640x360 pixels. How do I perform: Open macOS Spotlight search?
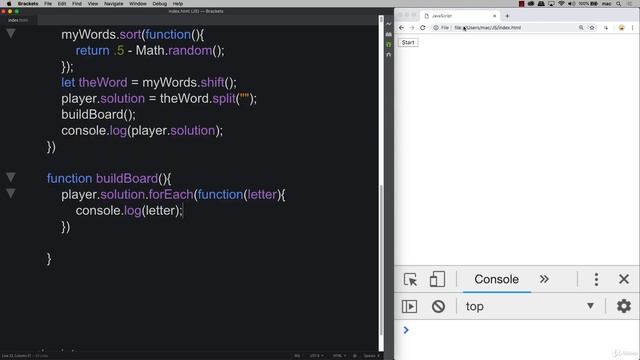(x=619, y=4)
